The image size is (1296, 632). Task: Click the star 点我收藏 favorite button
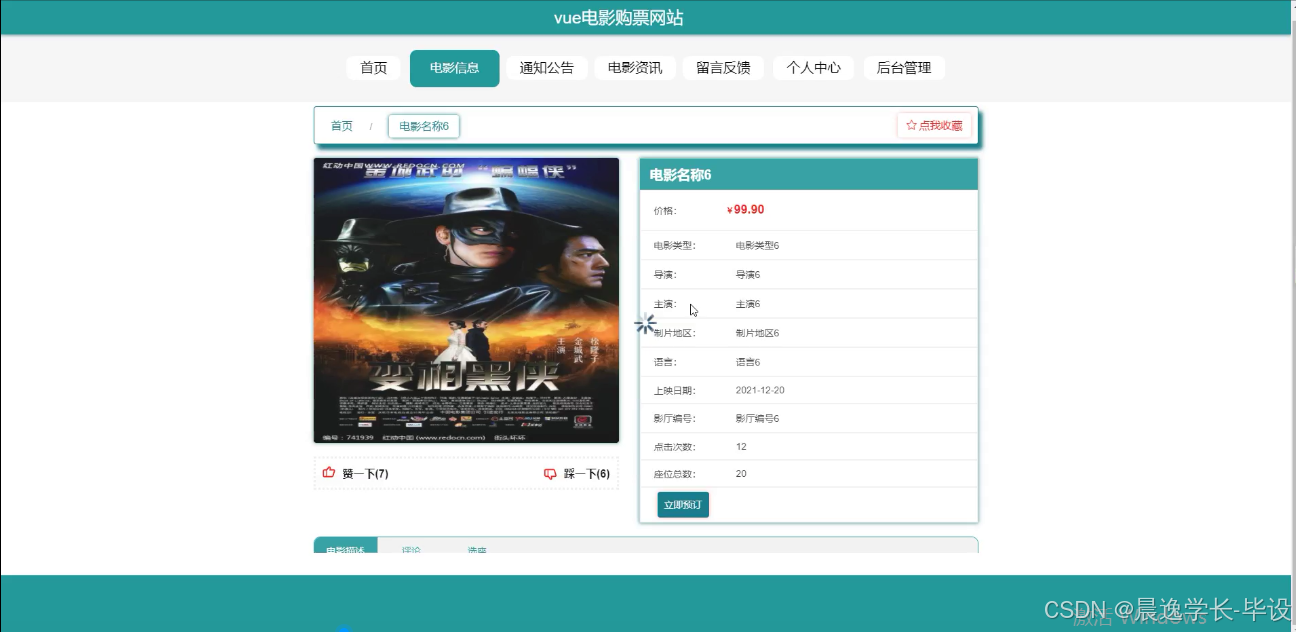[x=934, y=126]
